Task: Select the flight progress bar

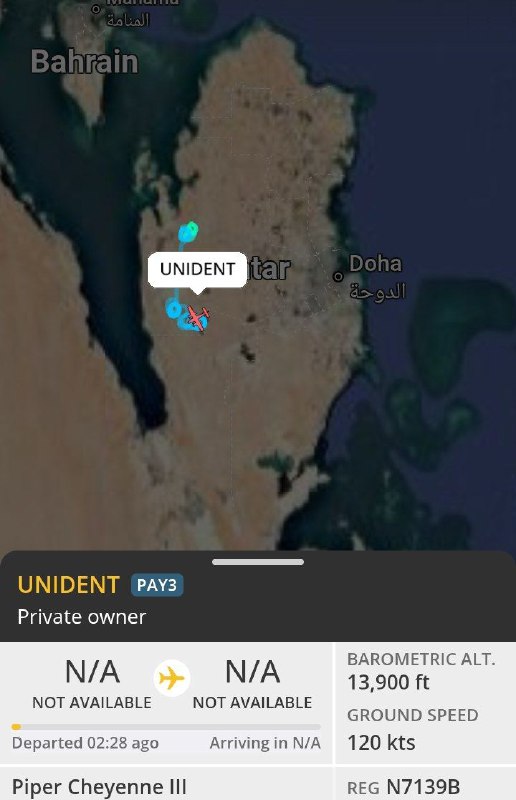Action: (166, 727)
